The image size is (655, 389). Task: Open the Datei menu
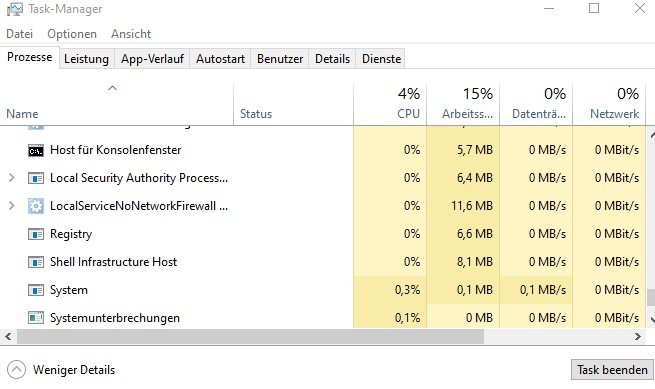coord(19,34)
